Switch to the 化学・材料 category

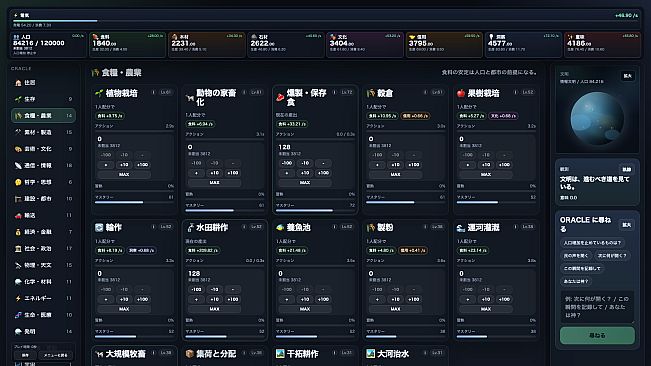point(43,282)
